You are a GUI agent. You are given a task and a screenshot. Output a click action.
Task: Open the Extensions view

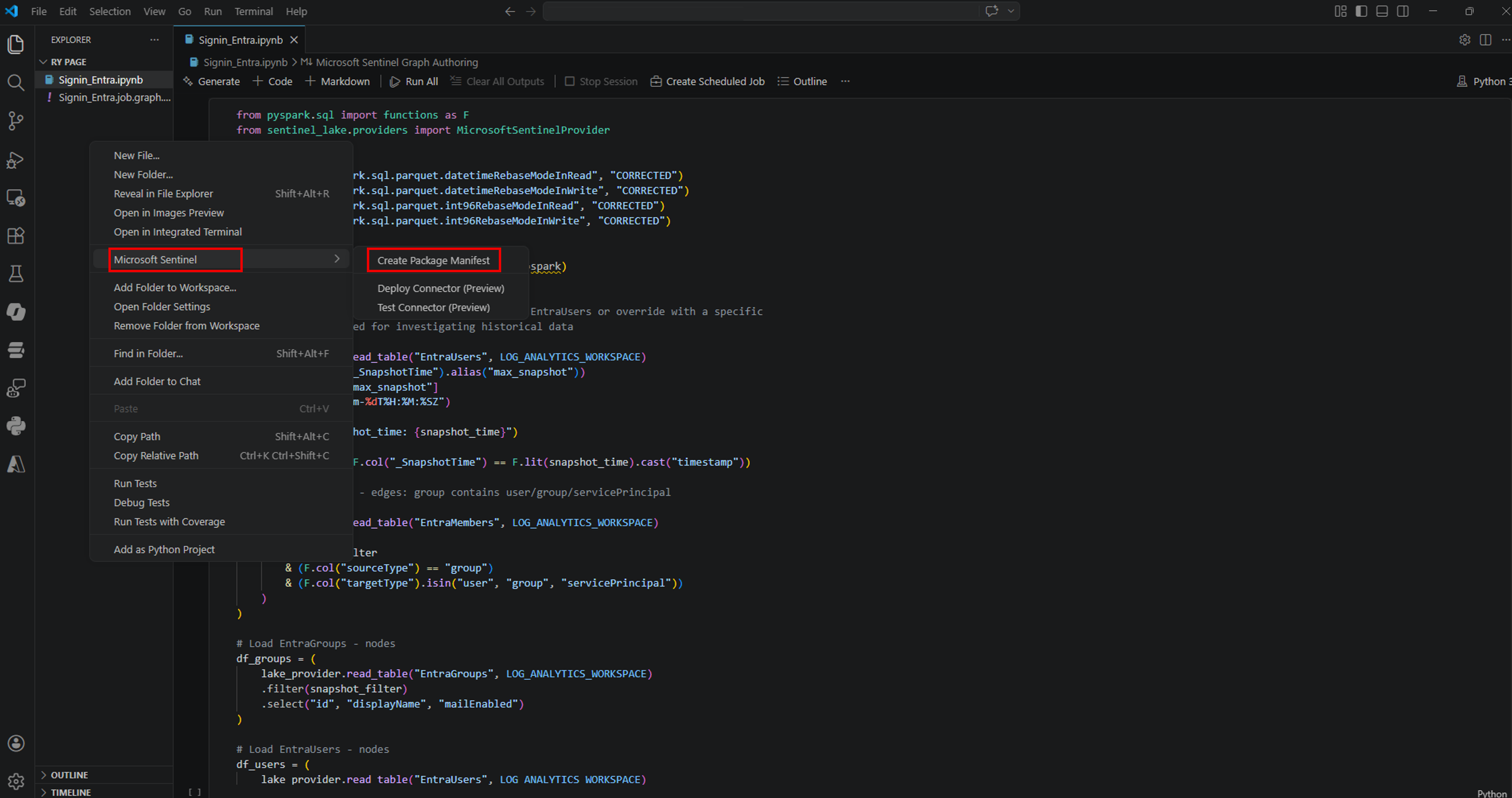16,235
